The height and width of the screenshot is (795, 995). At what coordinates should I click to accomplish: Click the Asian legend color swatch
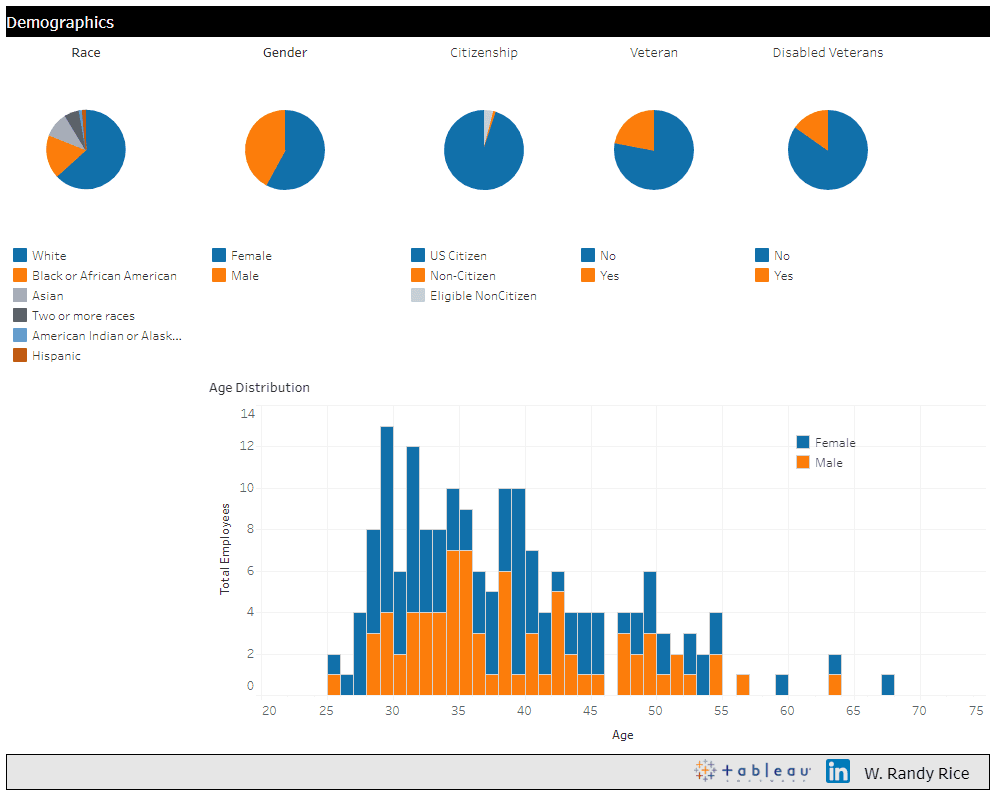[20, 296]
